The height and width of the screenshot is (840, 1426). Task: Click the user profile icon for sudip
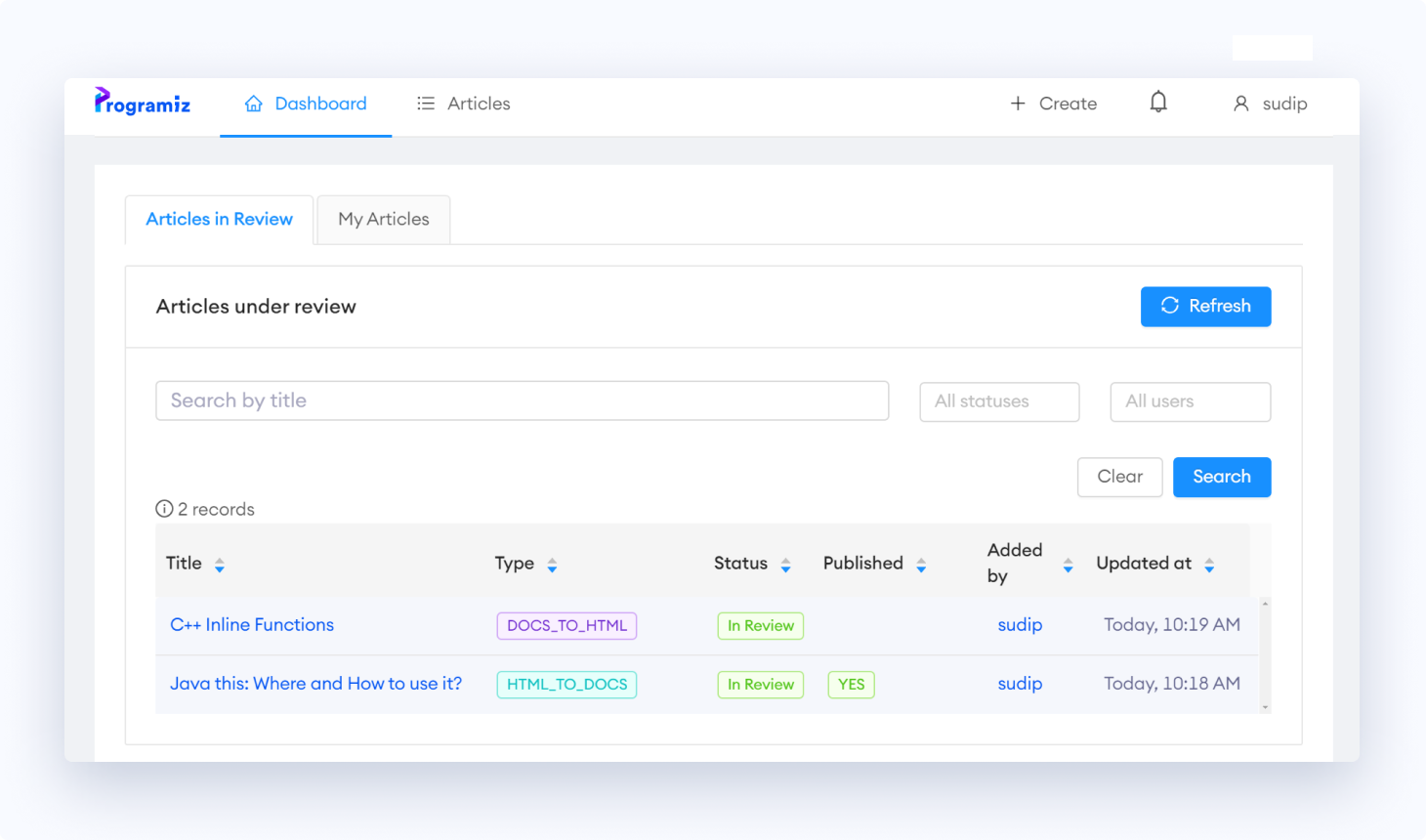click(x=1240, y=103)
